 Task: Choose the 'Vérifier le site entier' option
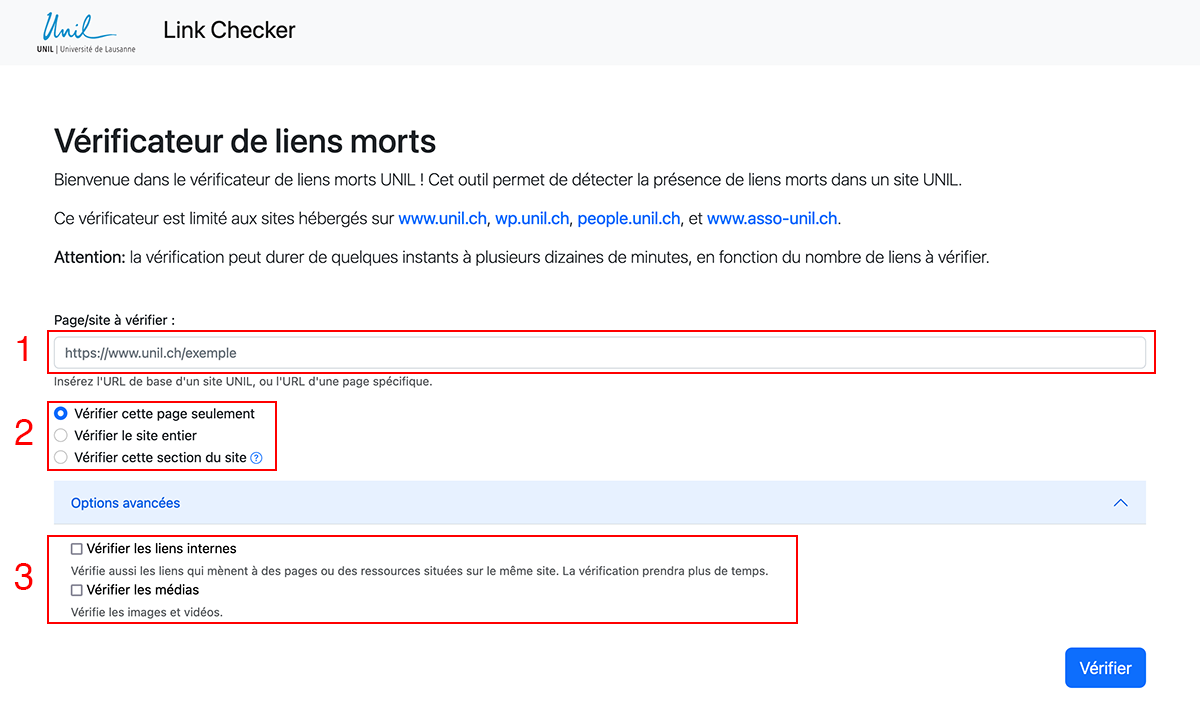click(62, 435)
